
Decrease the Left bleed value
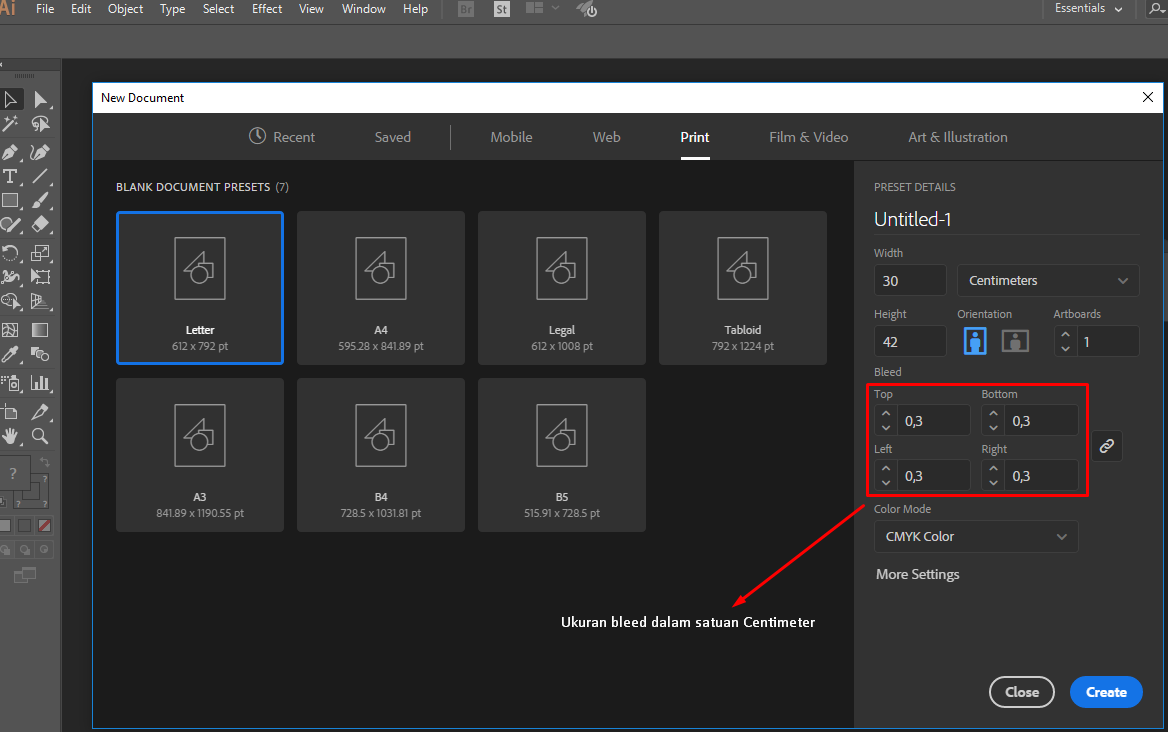[x=886, y=483]
